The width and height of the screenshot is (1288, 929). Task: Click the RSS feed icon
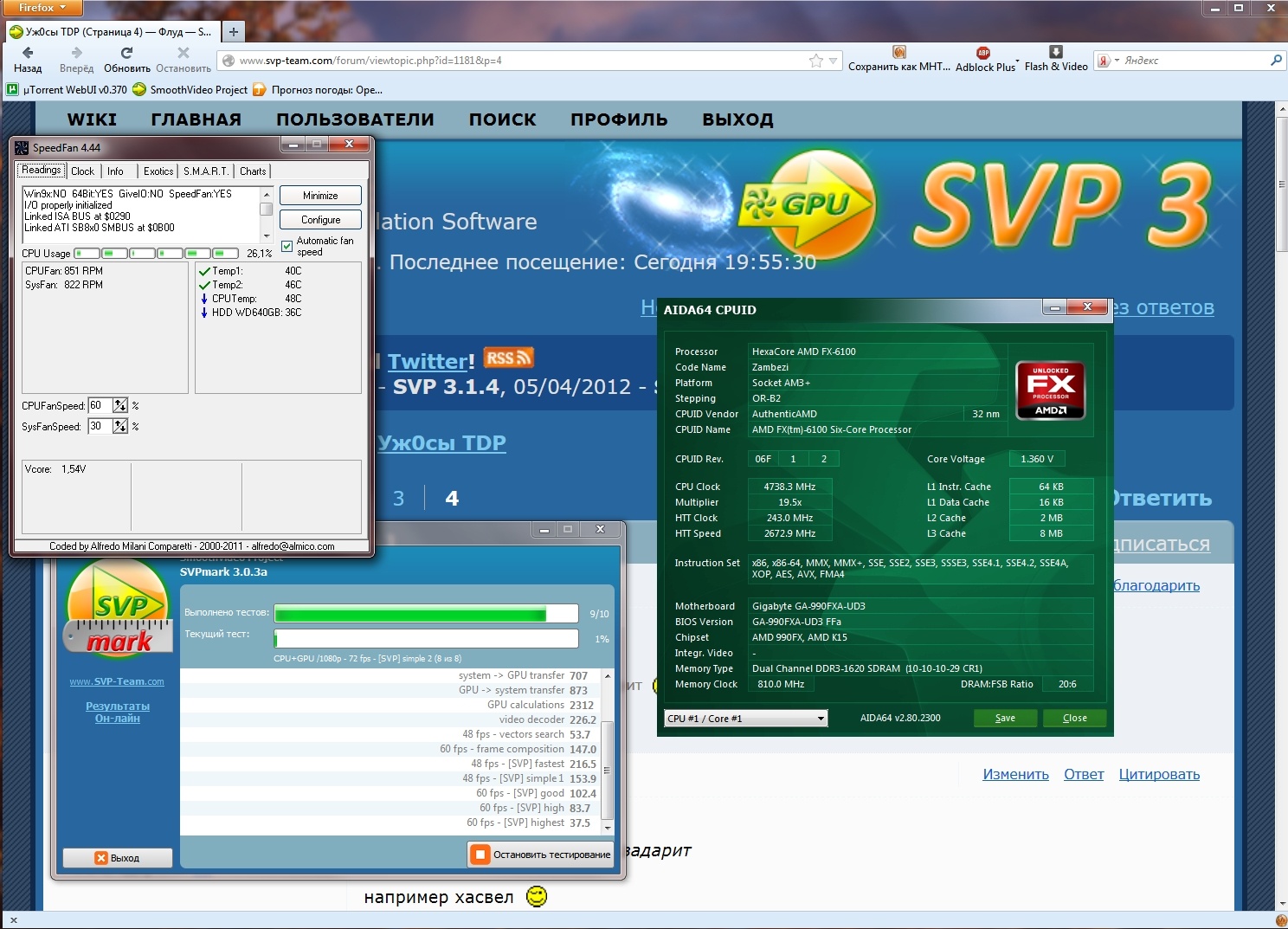pos(508,358)
